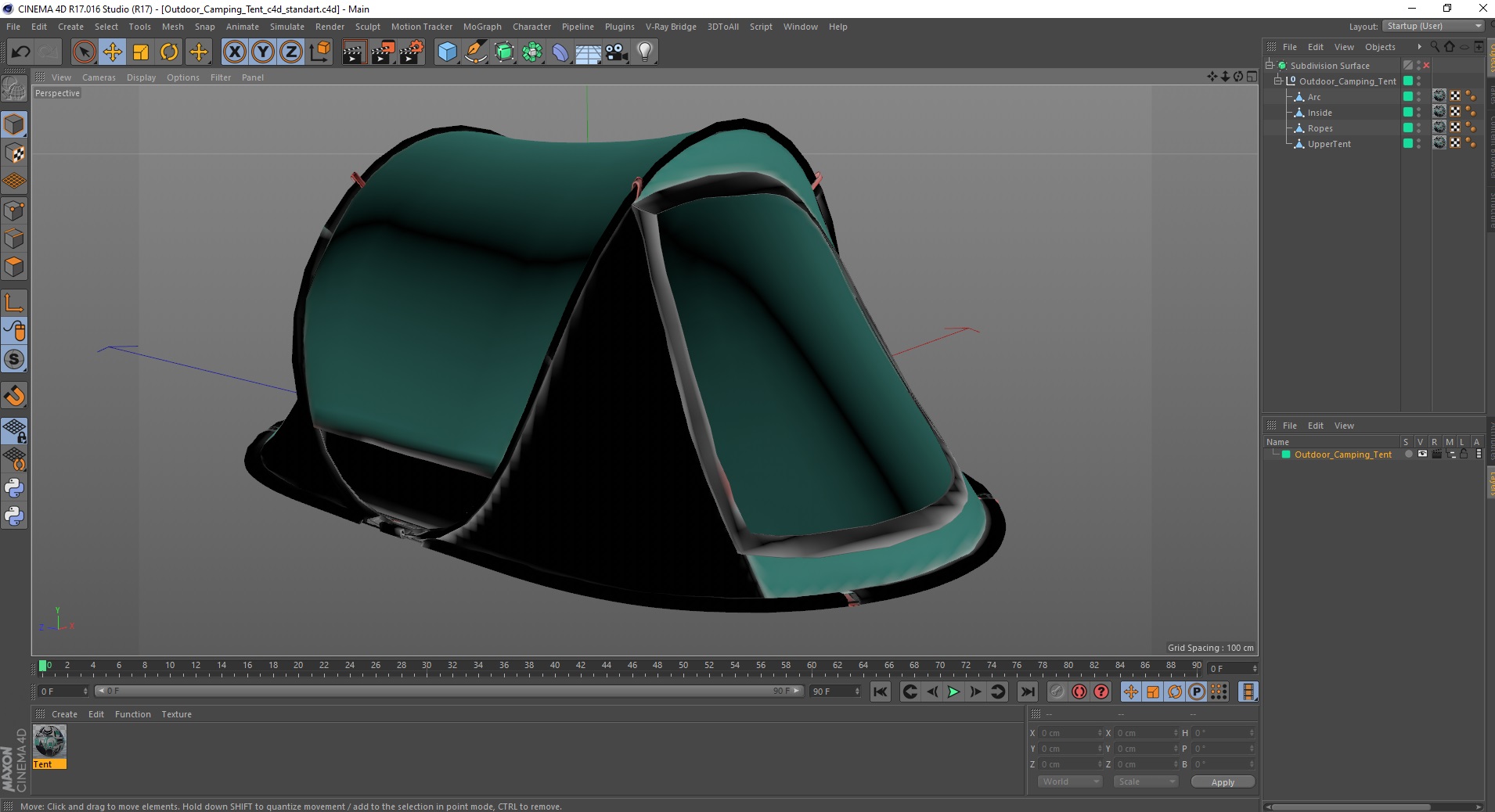Viewport: 1495px width, 812px height.
Task: Click the Undo arrow icon
Action: point(21,52)
